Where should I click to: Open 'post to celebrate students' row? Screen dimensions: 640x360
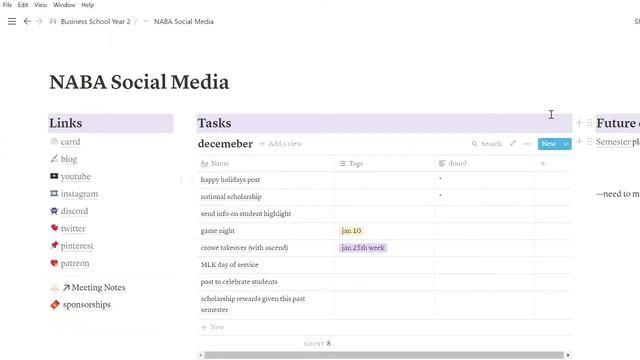tap(239, 282)
